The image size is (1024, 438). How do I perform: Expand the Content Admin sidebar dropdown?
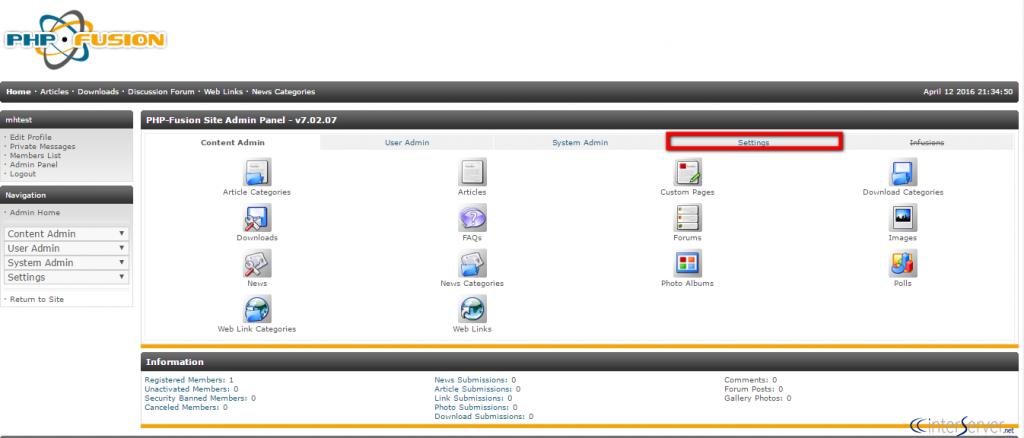point(66,234)
